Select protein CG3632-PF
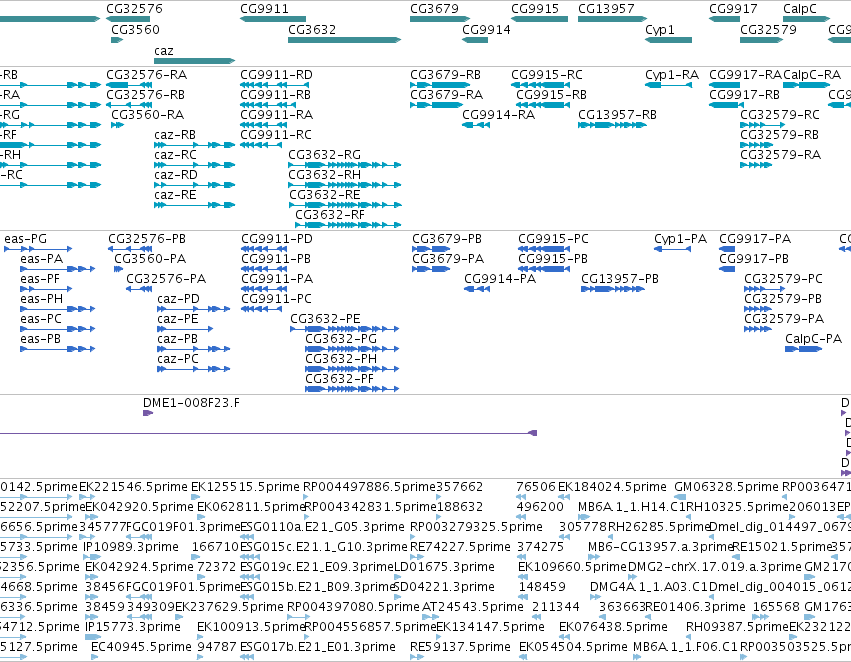851x662 pixels. (x=352, y=389)
